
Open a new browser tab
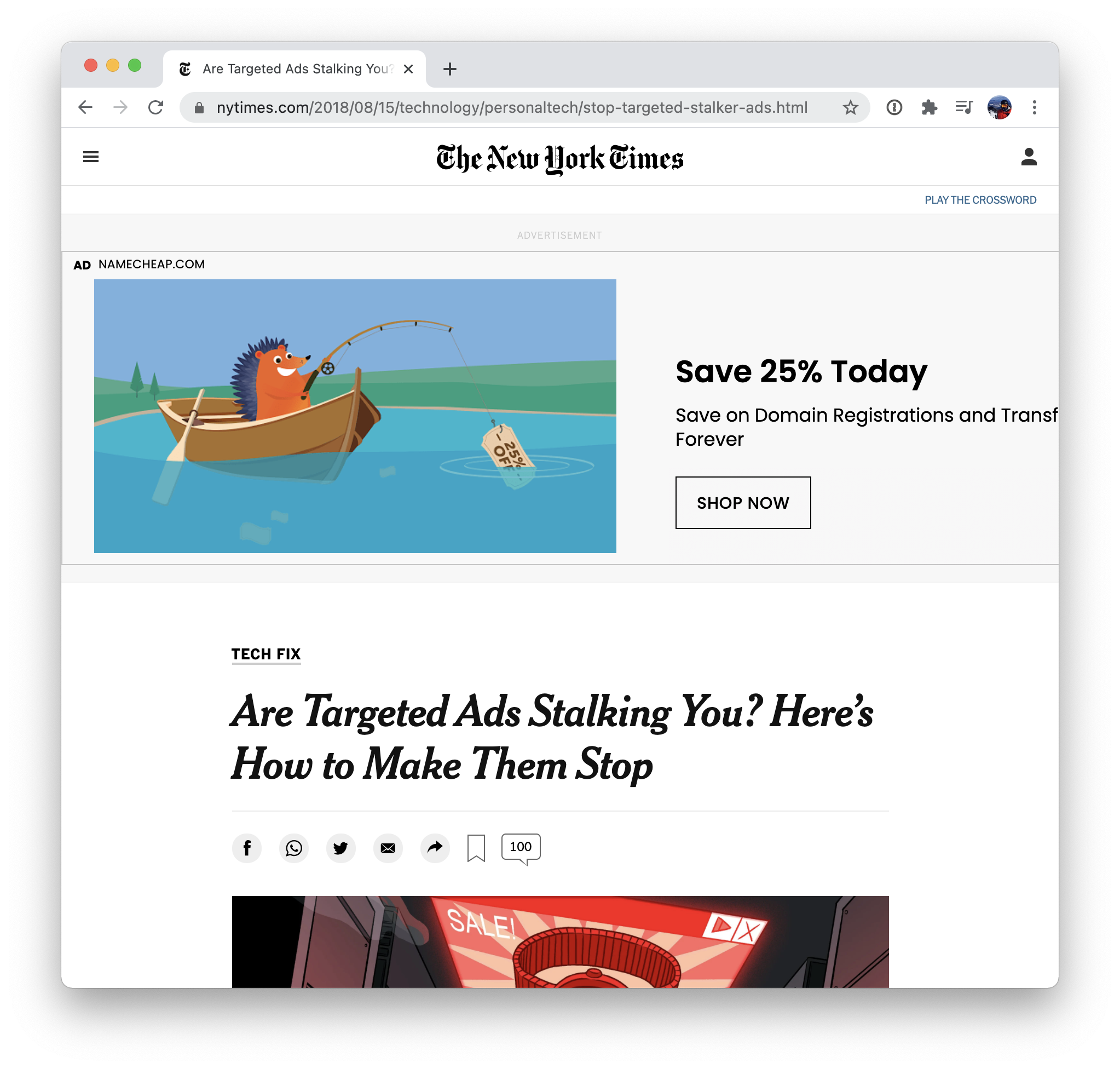450,69
